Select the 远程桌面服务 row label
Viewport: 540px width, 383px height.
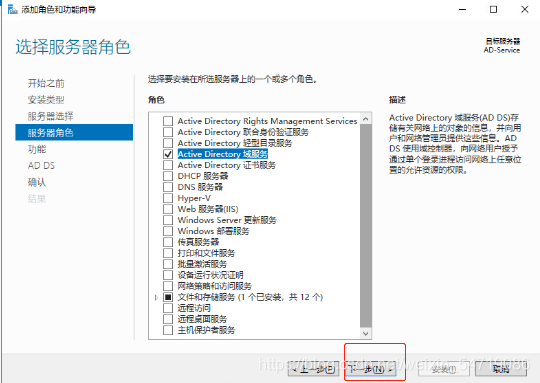(x=202, y=319)
